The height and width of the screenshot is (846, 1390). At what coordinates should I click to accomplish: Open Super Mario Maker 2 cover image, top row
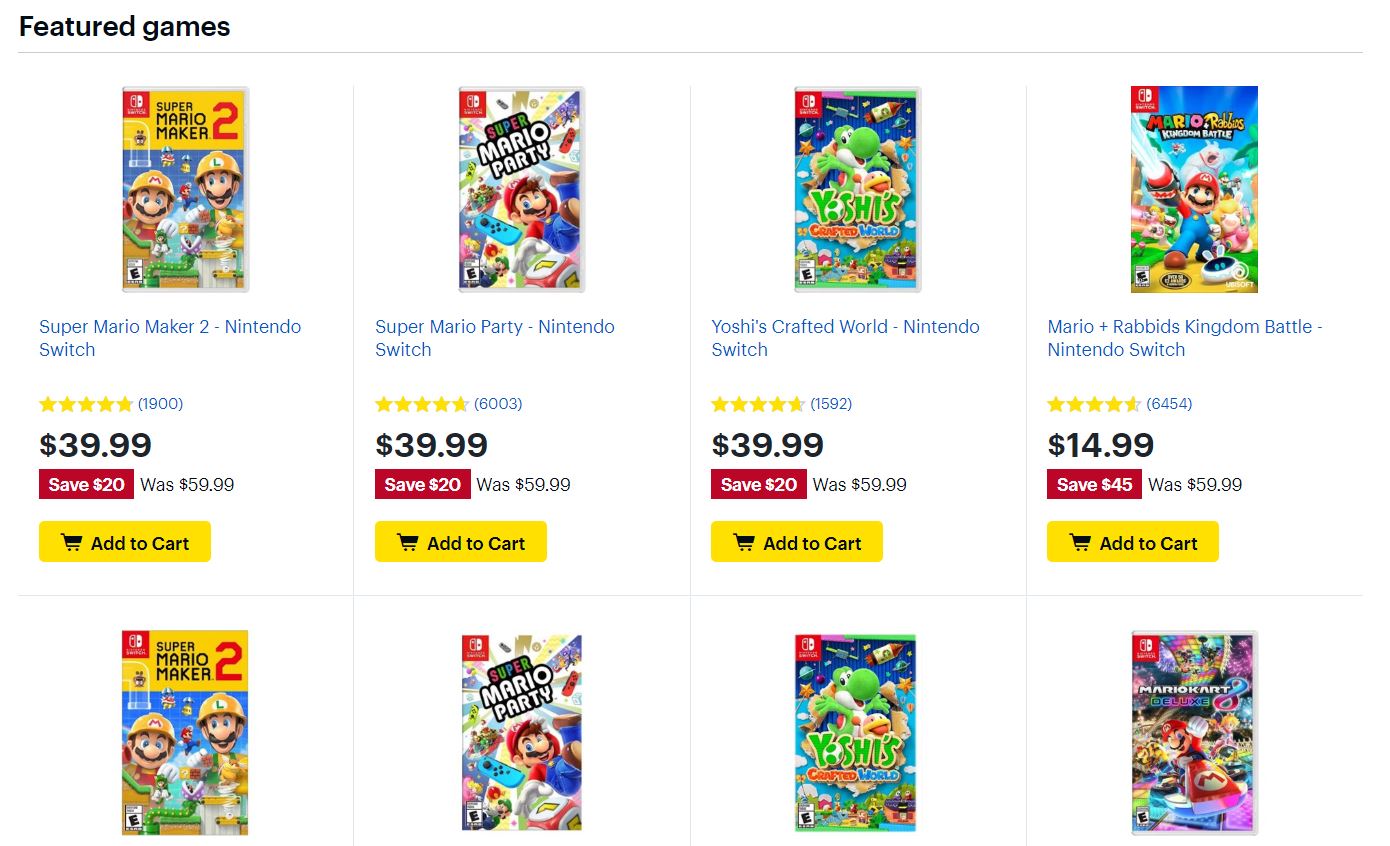coord(185,190)
